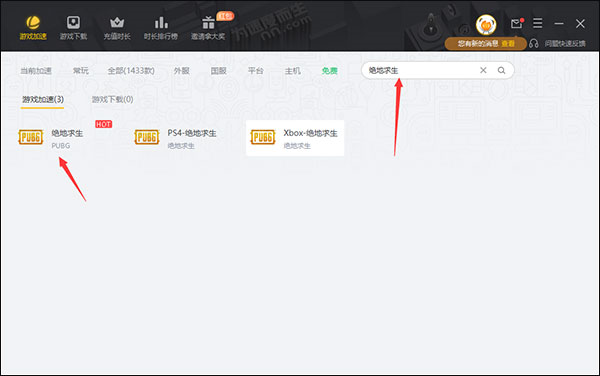Click the 充值时长 crown icon
The image size is (600, 376).
pyautogui.click(x=117, y=23)
